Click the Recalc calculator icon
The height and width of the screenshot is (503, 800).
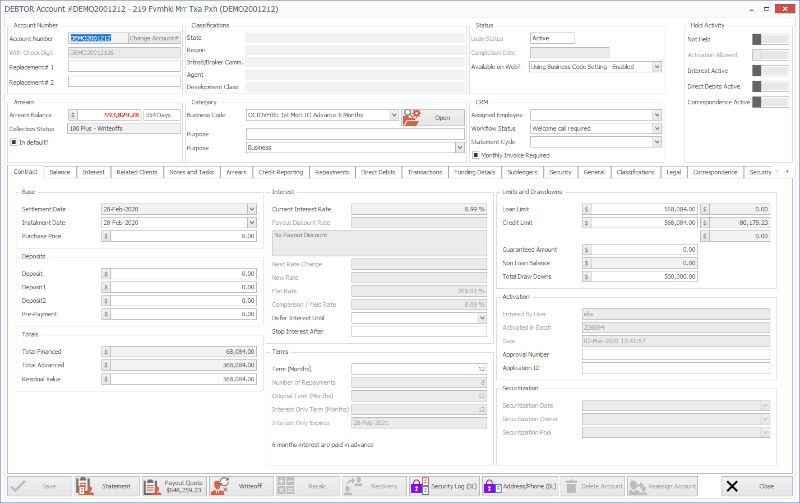tap(285, 486)
